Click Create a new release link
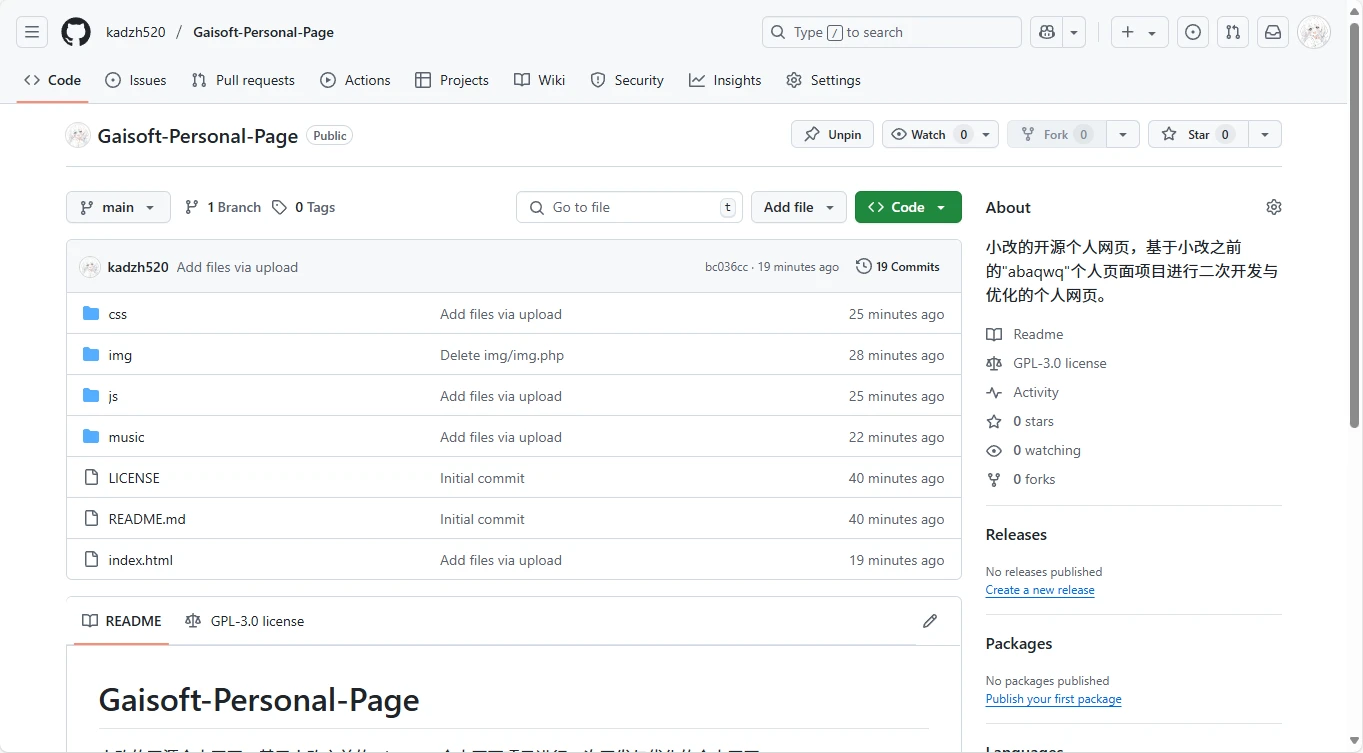Screen dimensions: 1363x753 [x=1040, y=590]
